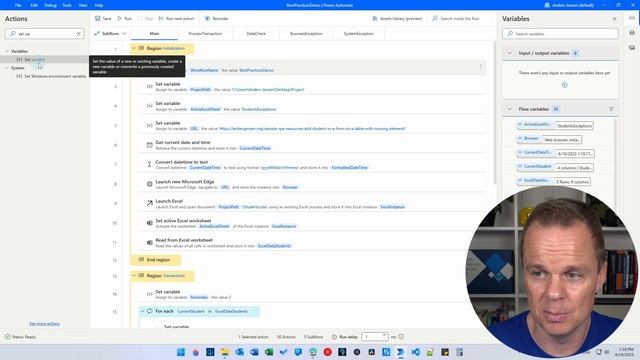Image resolution: width=640 pixels, height=360 pixels.
Task: Collapse the For each CurrentStudent loop
Action: pyautogui.click(x=142, y=311)
